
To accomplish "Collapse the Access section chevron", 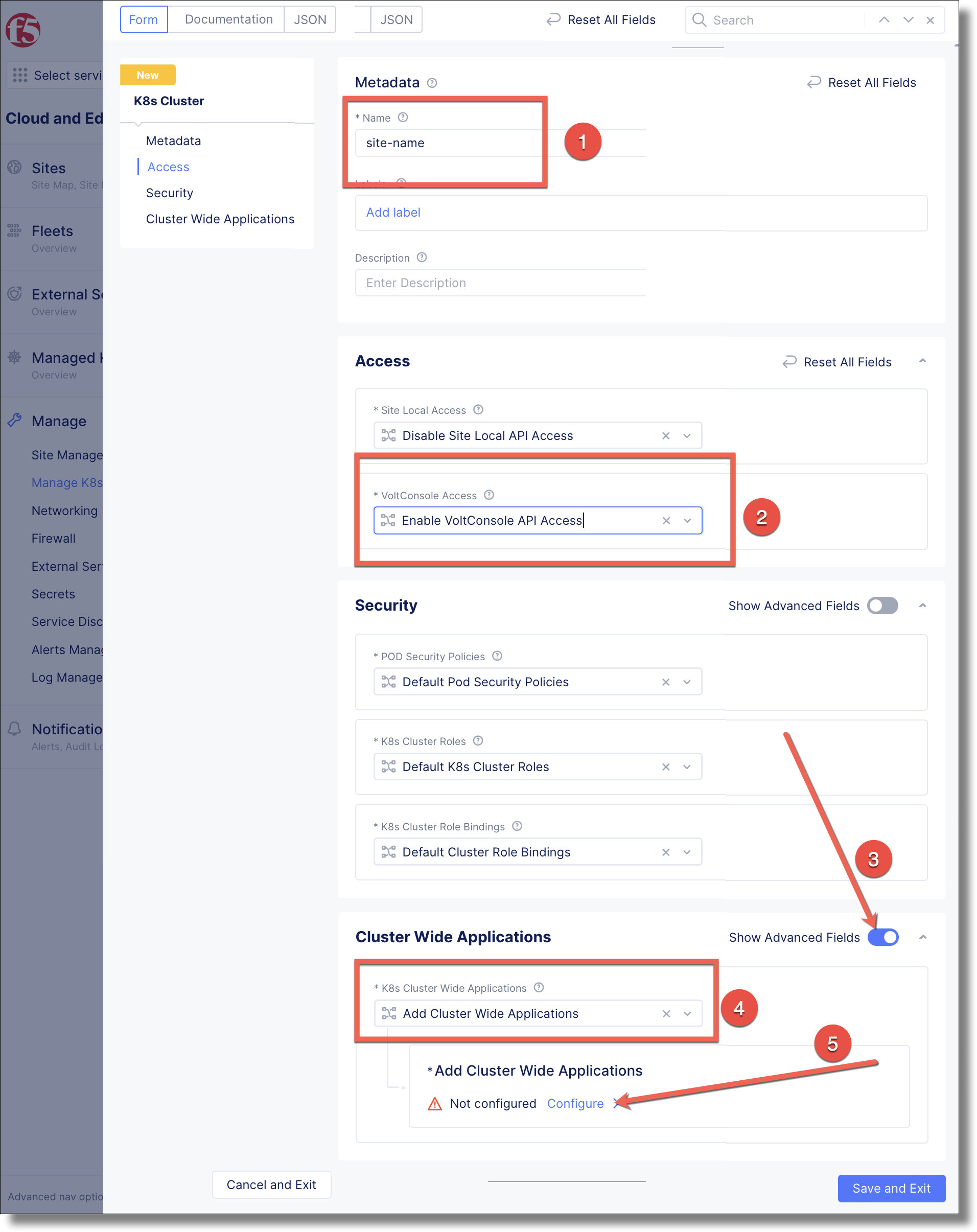I will [x=922, y=361].
